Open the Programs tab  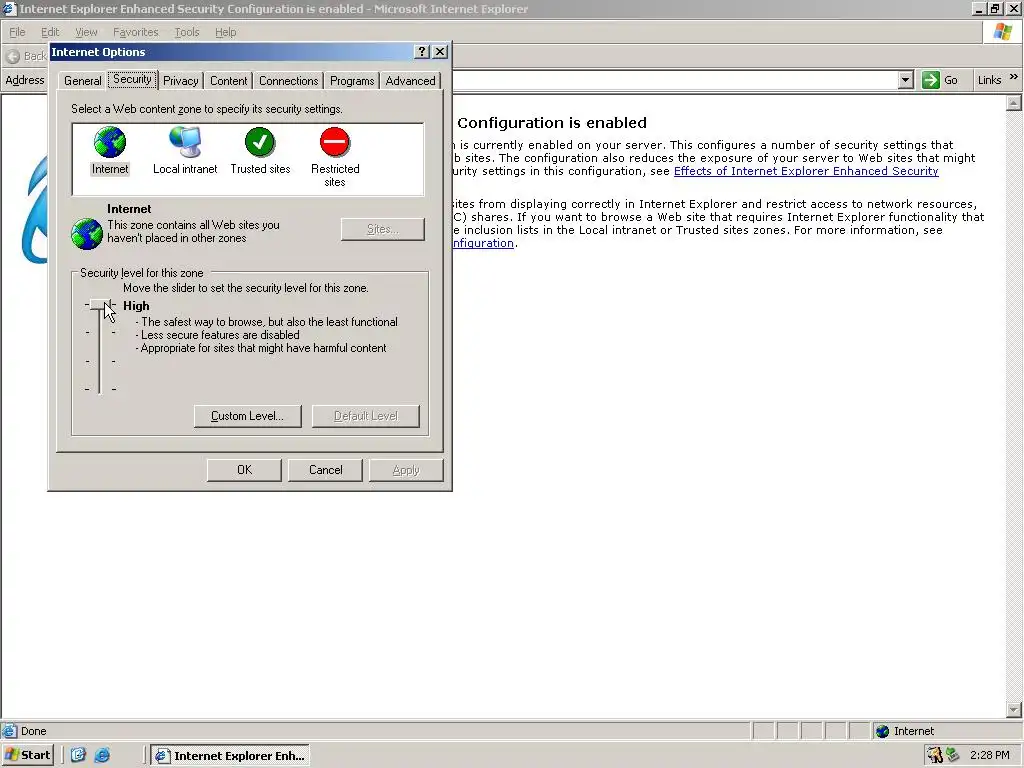[x=352, y=81]
